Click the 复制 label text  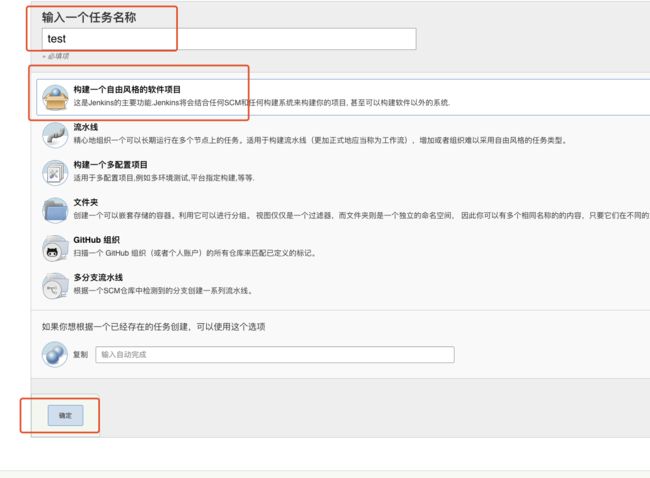[80, 354]
